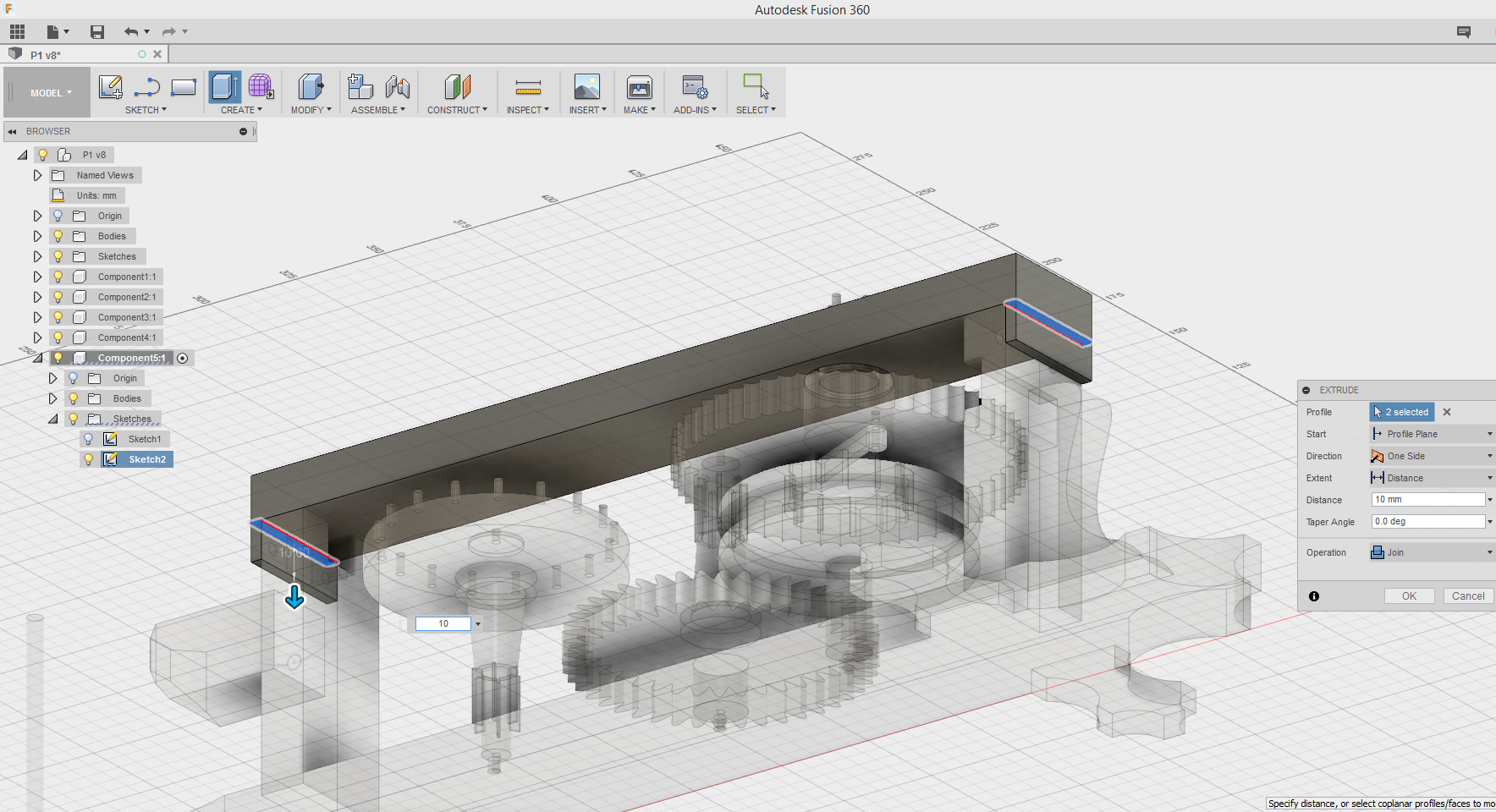Click the Save icon

coord(97,32)
